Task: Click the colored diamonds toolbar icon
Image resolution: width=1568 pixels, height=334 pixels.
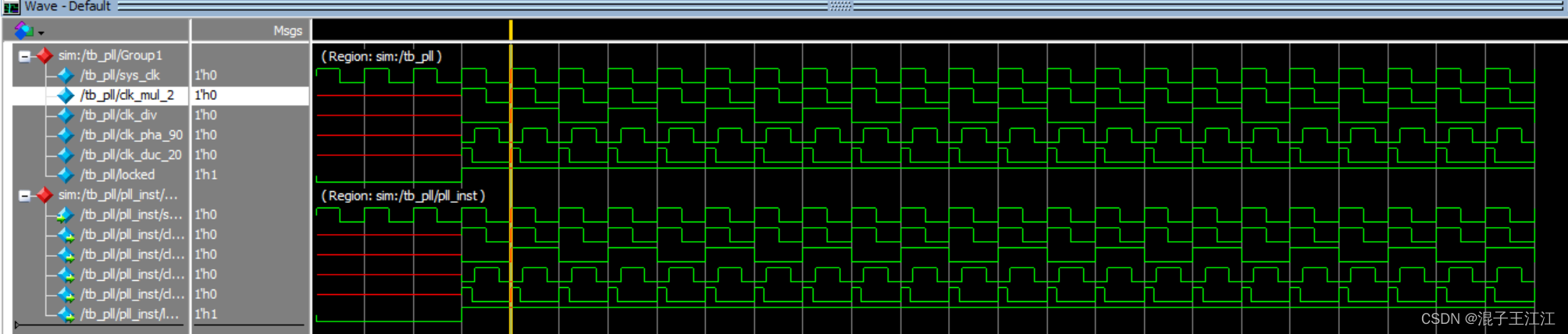Action: click(x=24, y=30)
